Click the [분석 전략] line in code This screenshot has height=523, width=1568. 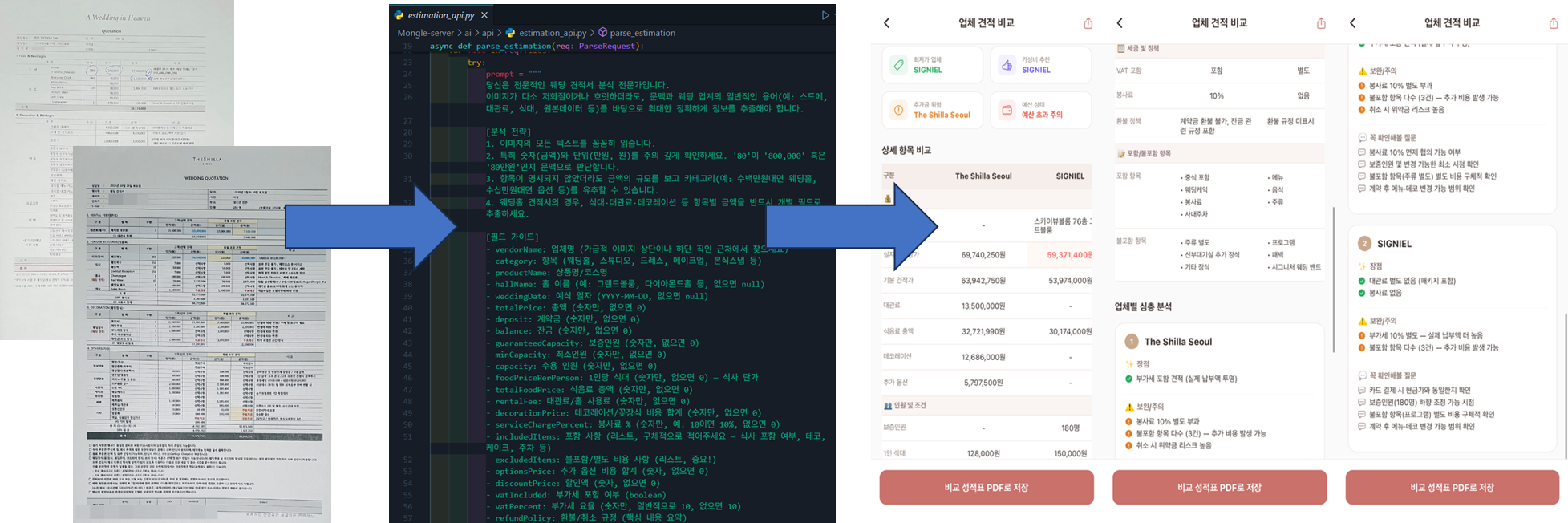508,132
